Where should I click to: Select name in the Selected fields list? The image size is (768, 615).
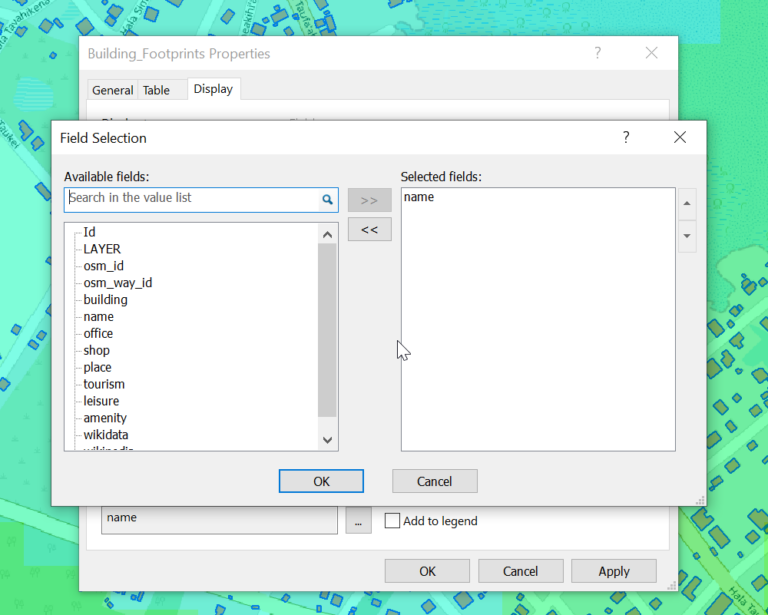point(419,198)
